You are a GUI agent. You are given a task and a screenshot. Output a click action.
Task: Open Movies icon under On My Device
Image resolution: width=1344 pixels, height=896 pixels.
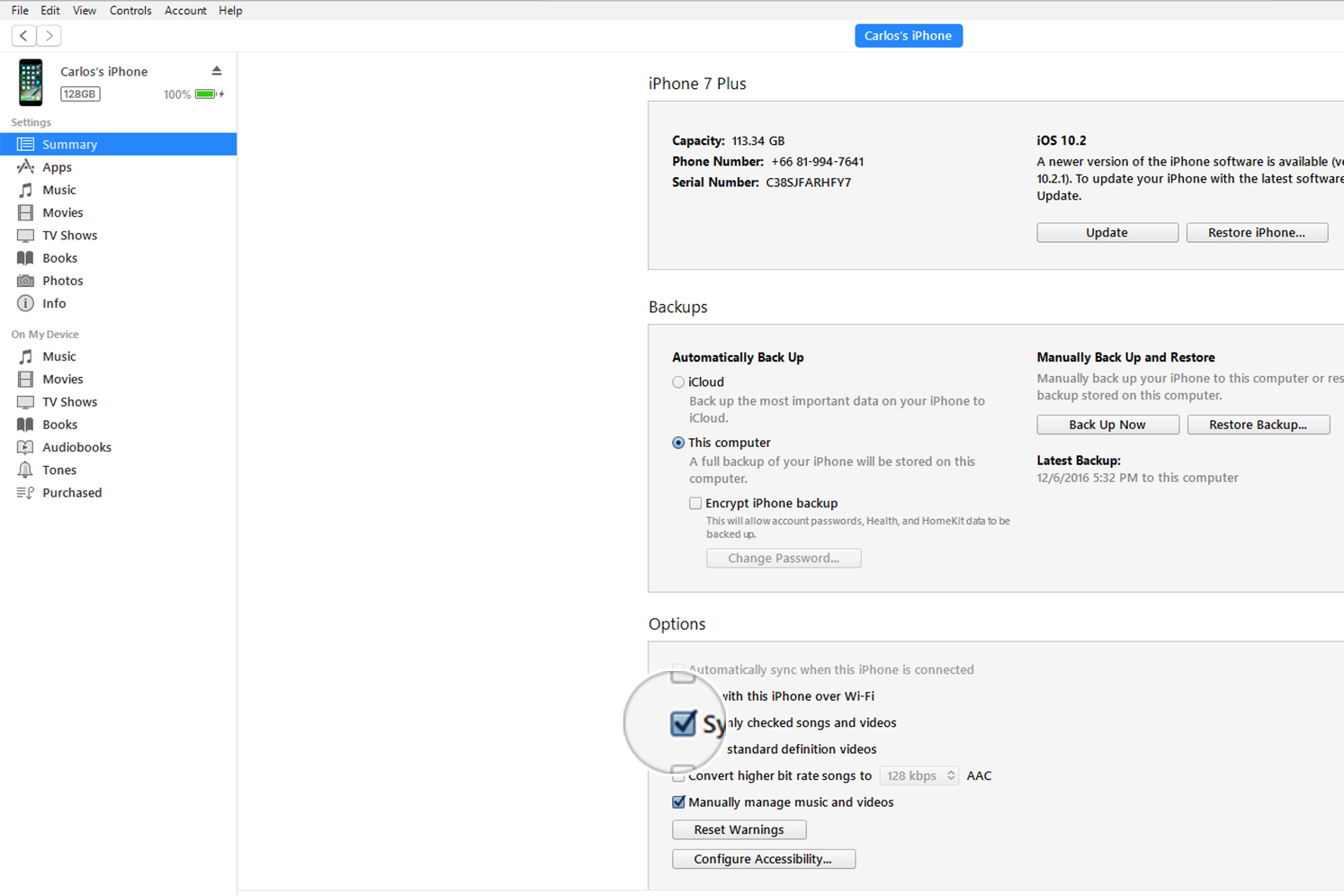point(25,379)
